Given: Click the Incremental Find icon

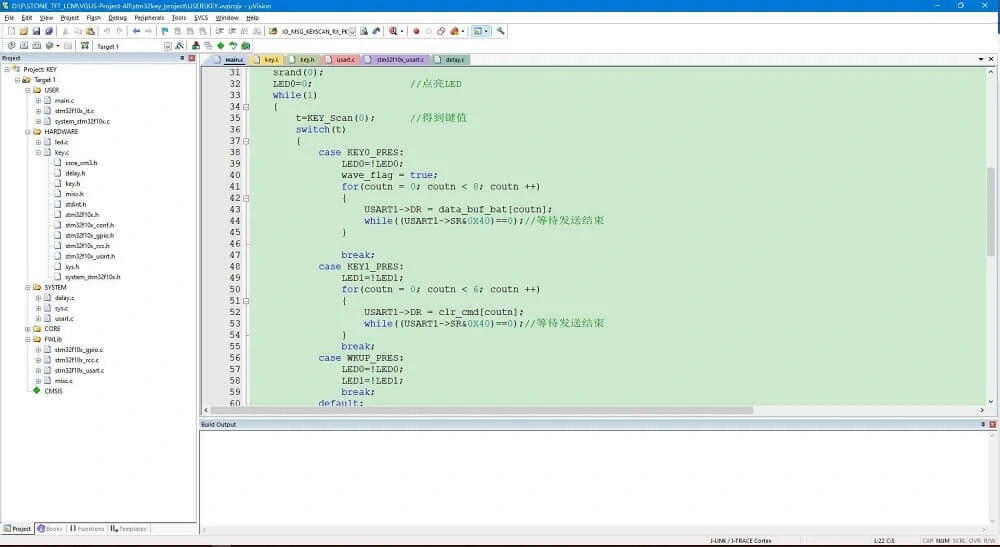Looking at the screenshot, I should 376,31.
